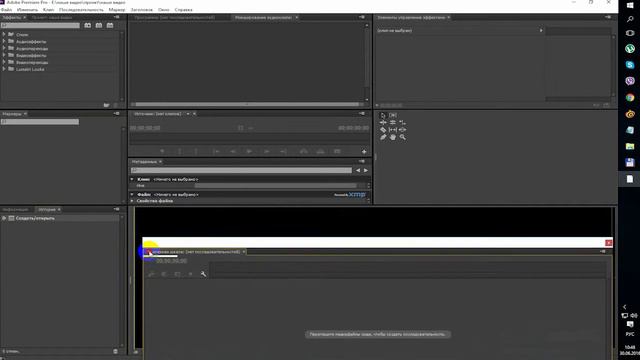Open the Источник clip dropdown arrow
The height and width of the screenshot is (360, 640).
pyautogui.click(x=188, y=114)
